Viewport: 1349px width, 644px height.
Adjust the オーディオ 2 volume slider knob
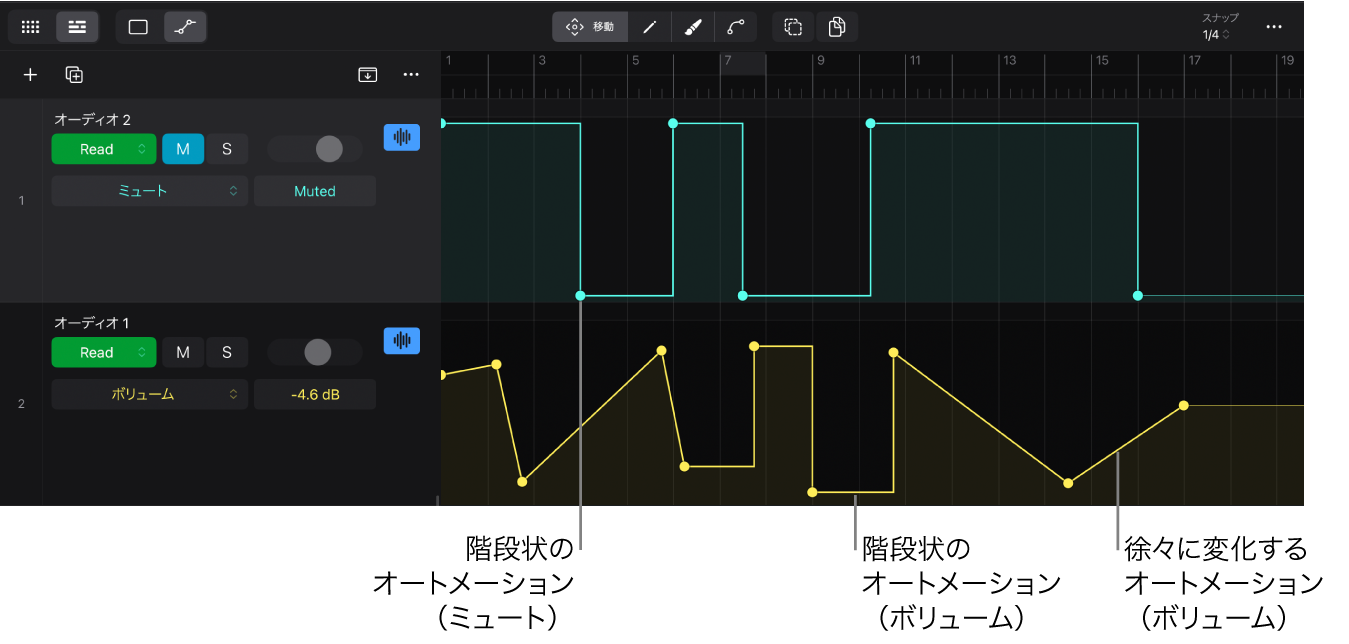[329, 149]
